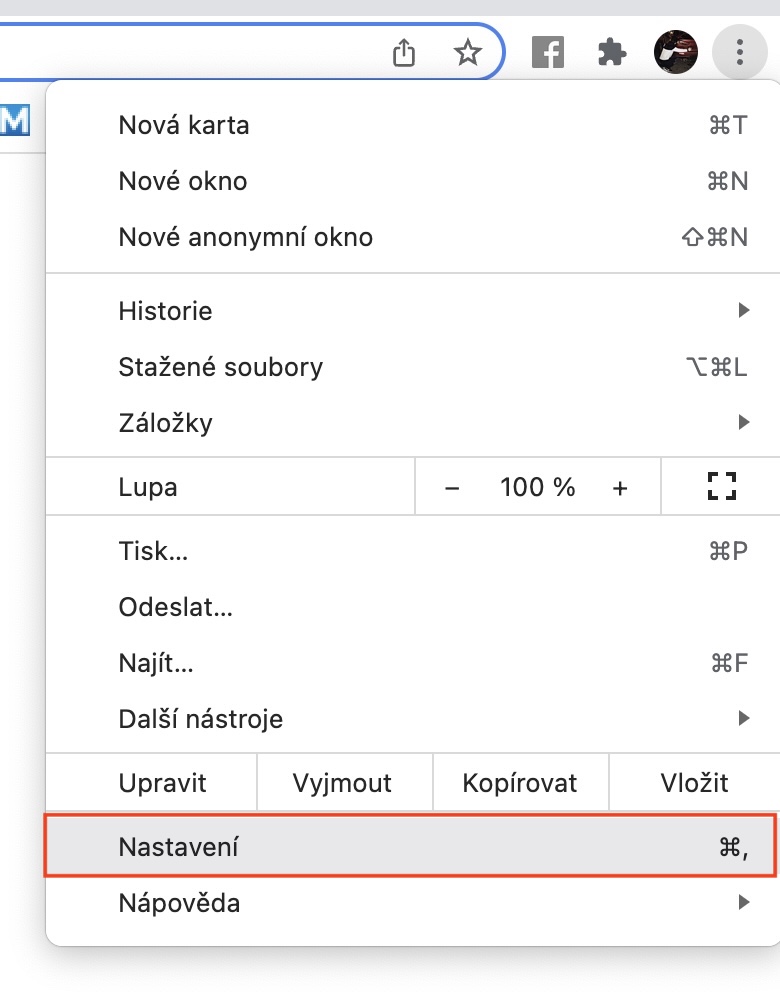This screenshot has width=780, height=1000.
Task: Zoom in with the plus button
Action: (620, 488)
